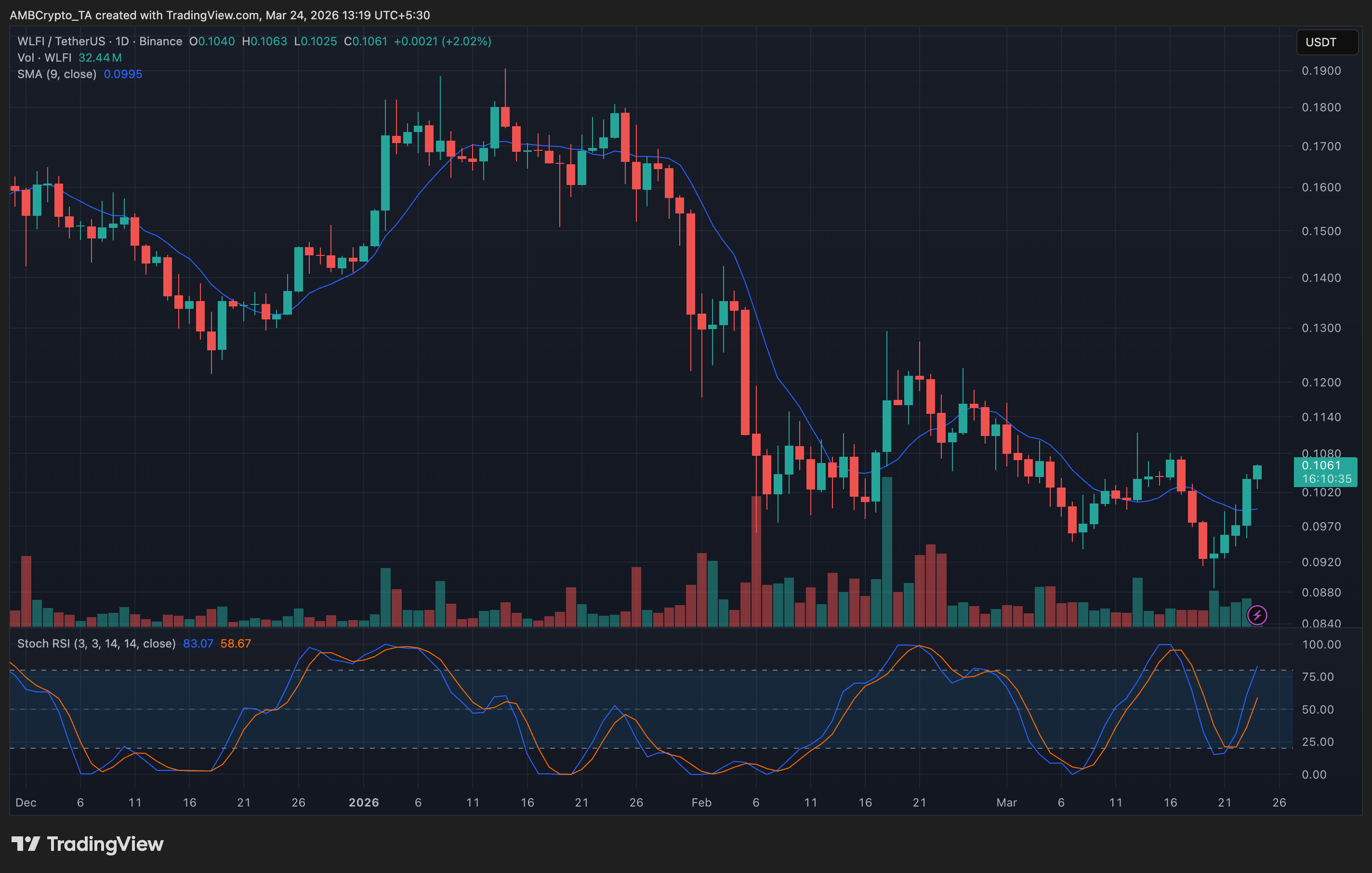Click the WLFI / TetherUS symbol title
Viewport: 1372px width, 873px height.
click(61, 41)
